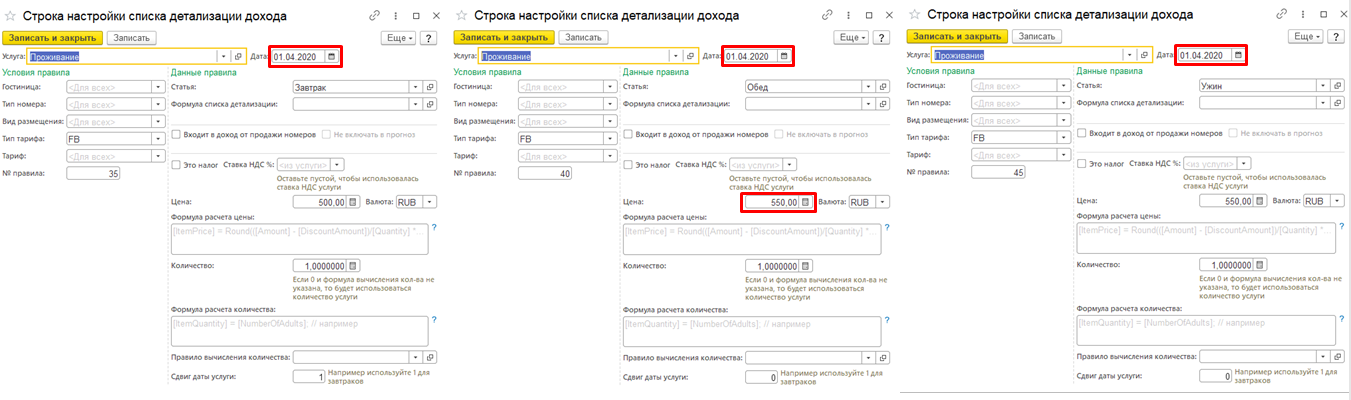Open price calculator in Обед window
This screenshot has height=400, width=1351.
(x=803, y=201)
